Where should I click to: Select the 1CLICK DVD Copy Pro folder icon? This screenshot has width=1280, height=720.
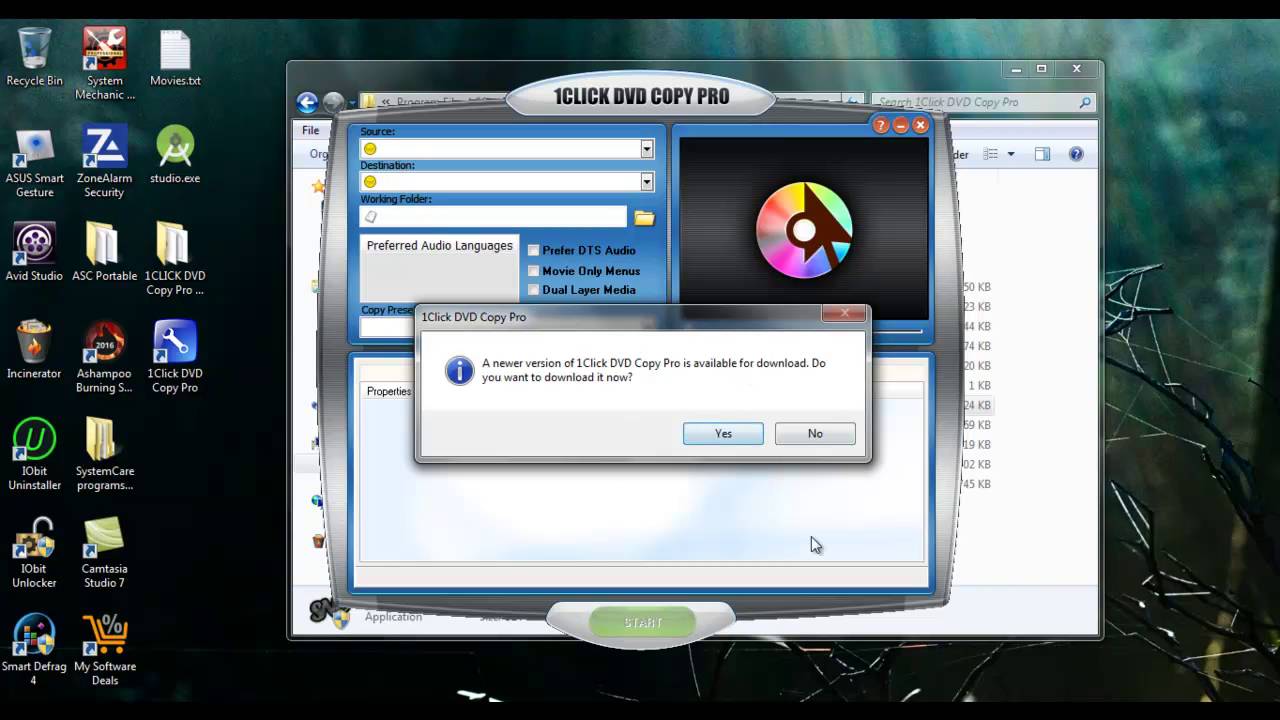tap(175, 259)
